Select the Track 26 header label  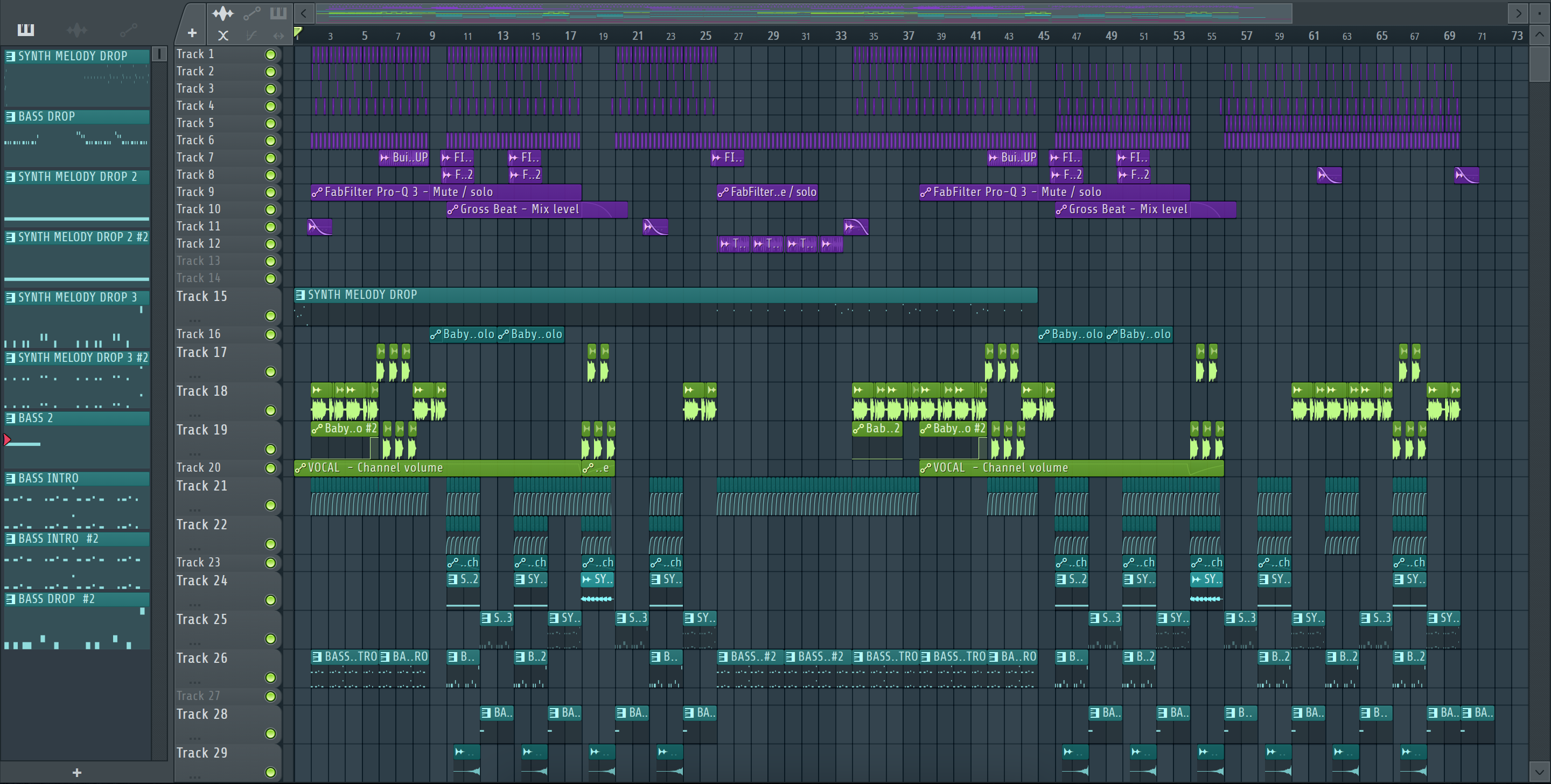click(x=202, y=658)
